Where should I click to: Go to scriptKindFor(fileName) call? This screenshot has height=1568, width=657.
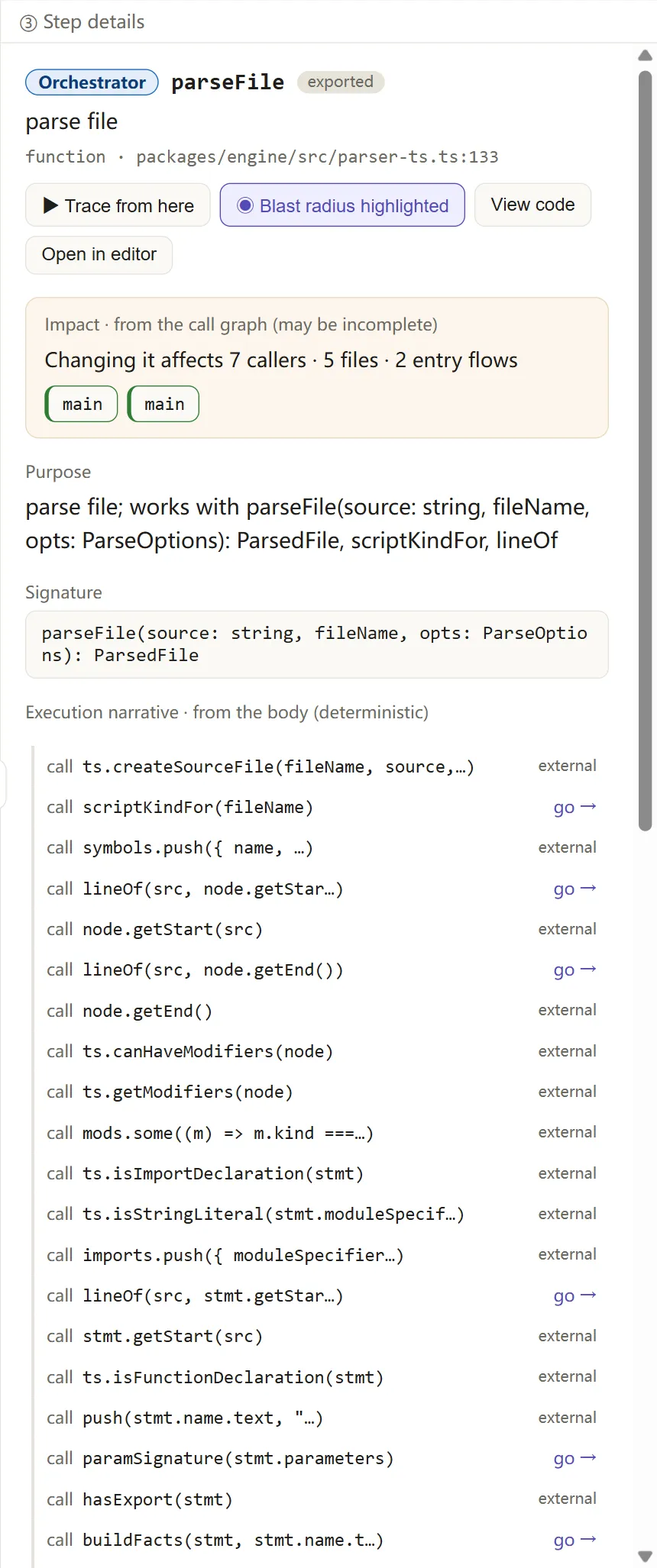(x=574, y=807)
